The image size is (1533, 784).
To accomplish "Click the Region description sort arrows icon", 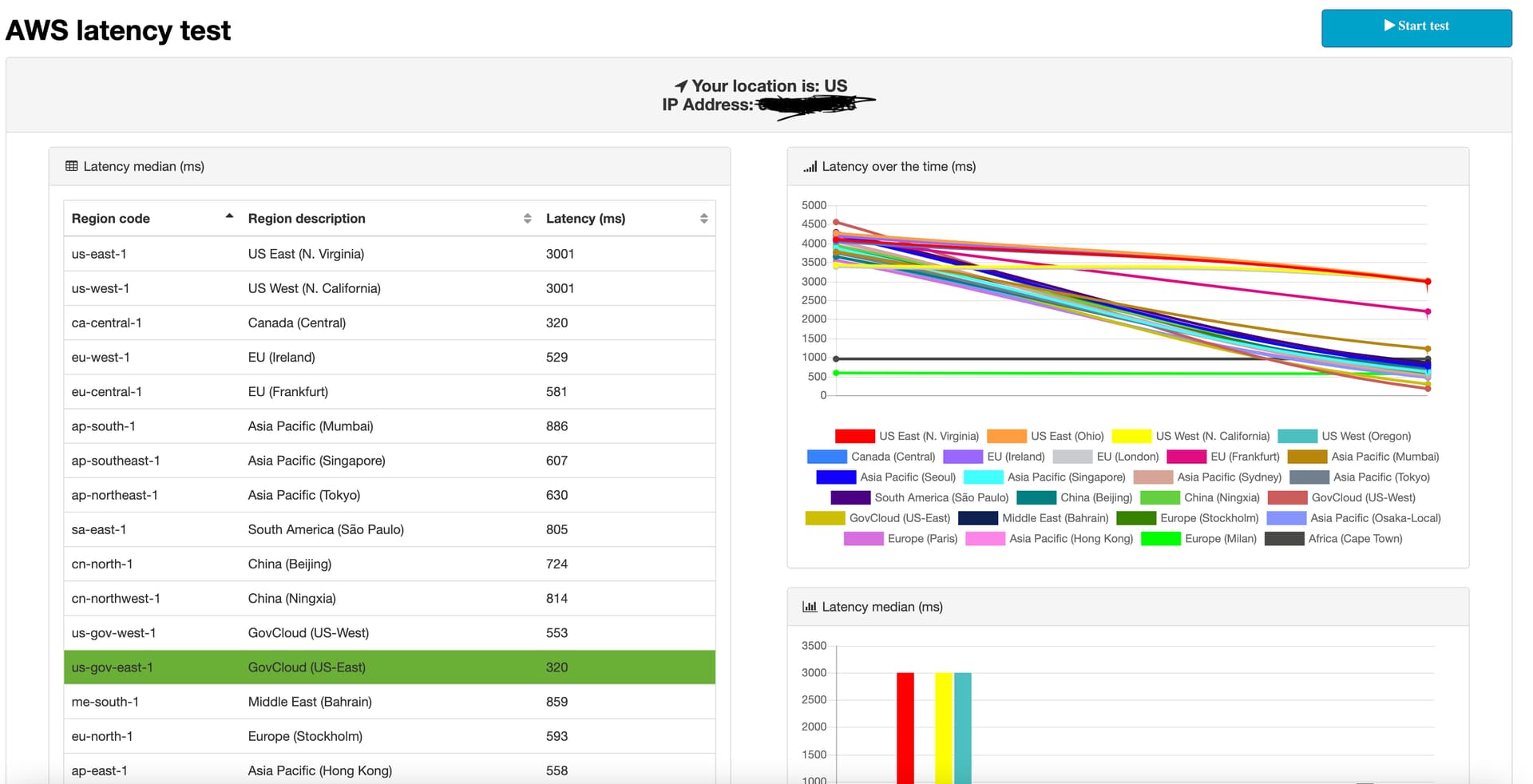I will 527,219.
